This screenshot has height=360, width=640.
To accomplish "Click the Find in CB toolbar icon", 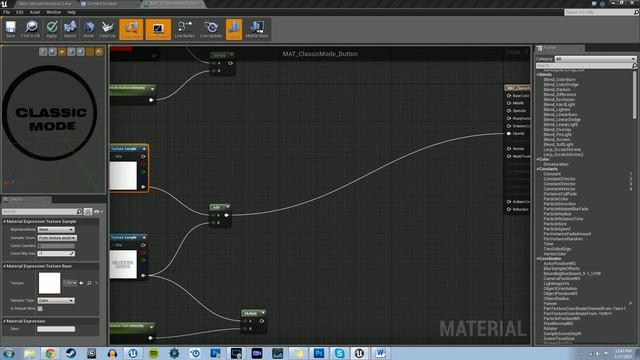I will 31,29.
